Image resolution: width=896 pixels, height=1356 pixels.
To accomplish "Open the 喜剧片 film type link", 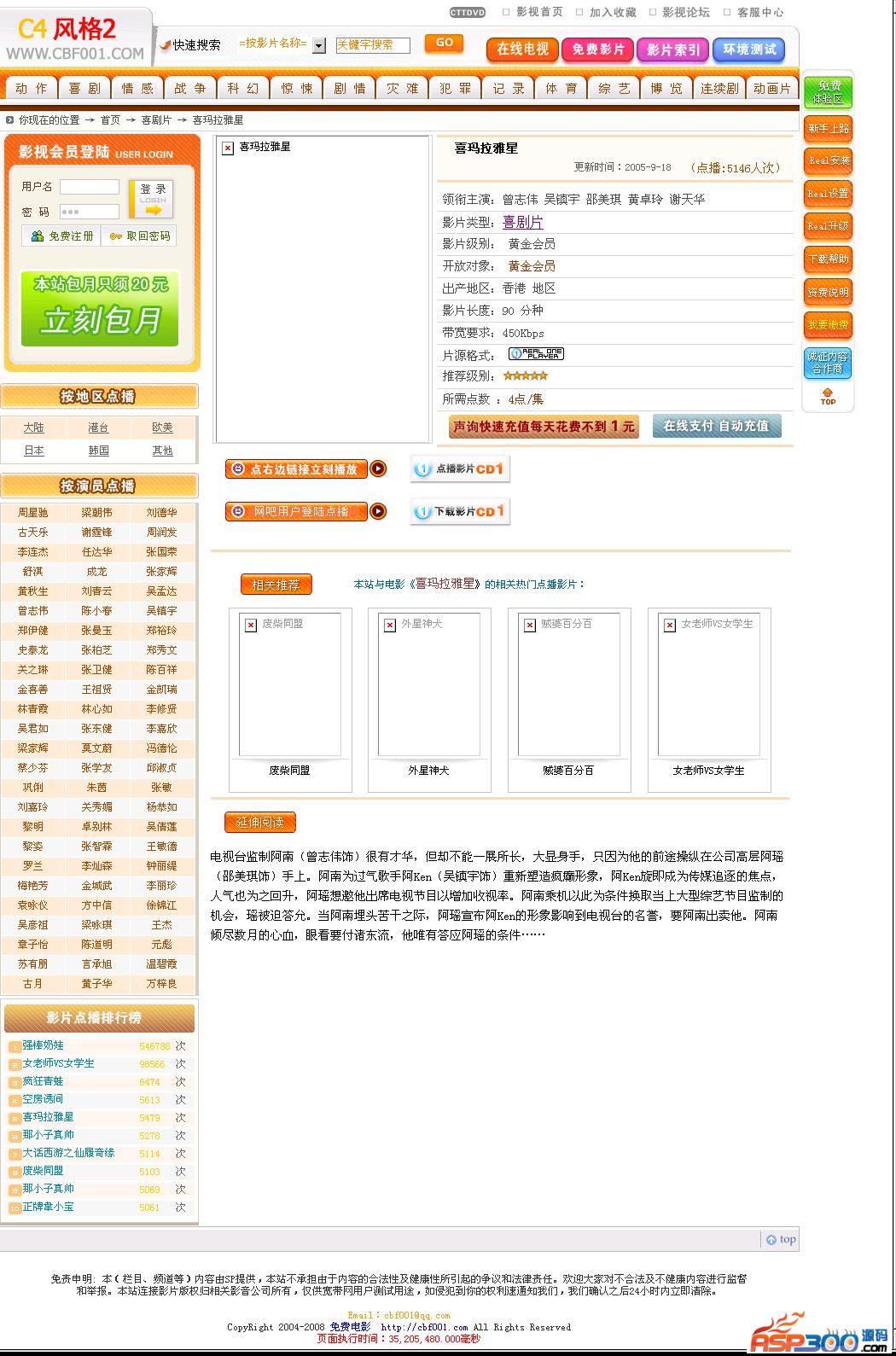I will (522, 222).
